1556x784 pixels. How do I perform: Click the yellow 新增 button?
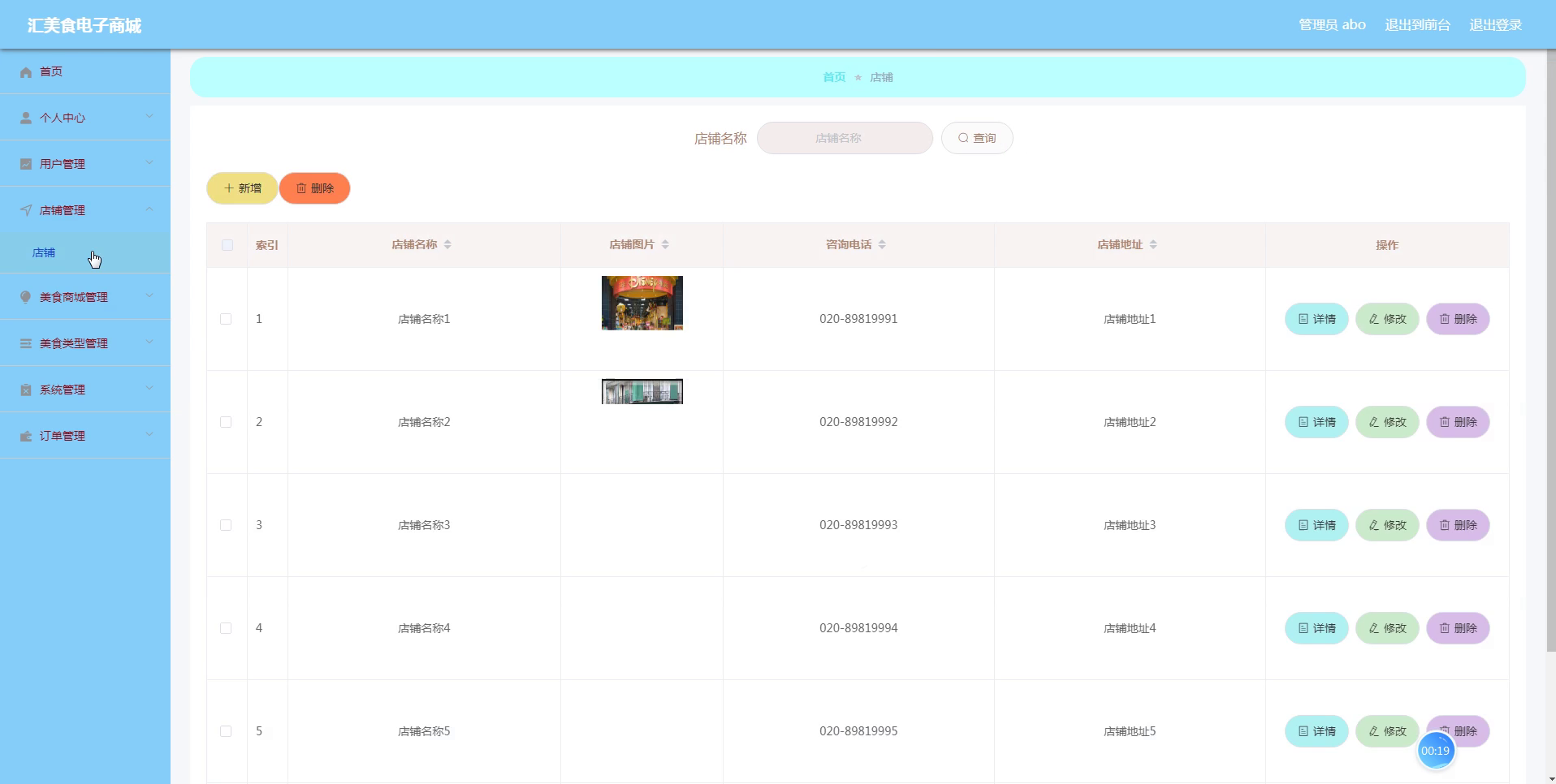point(242,188)
